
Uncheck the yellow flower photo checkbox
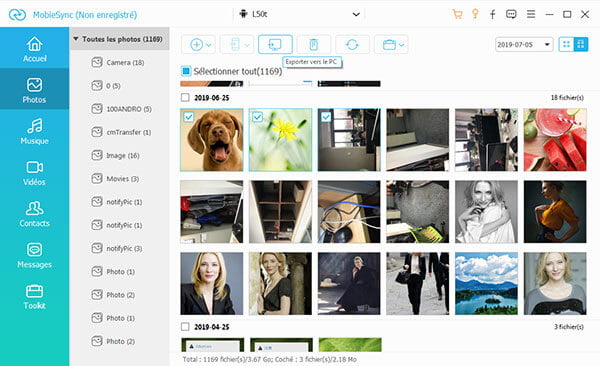[x=257, y=117]
